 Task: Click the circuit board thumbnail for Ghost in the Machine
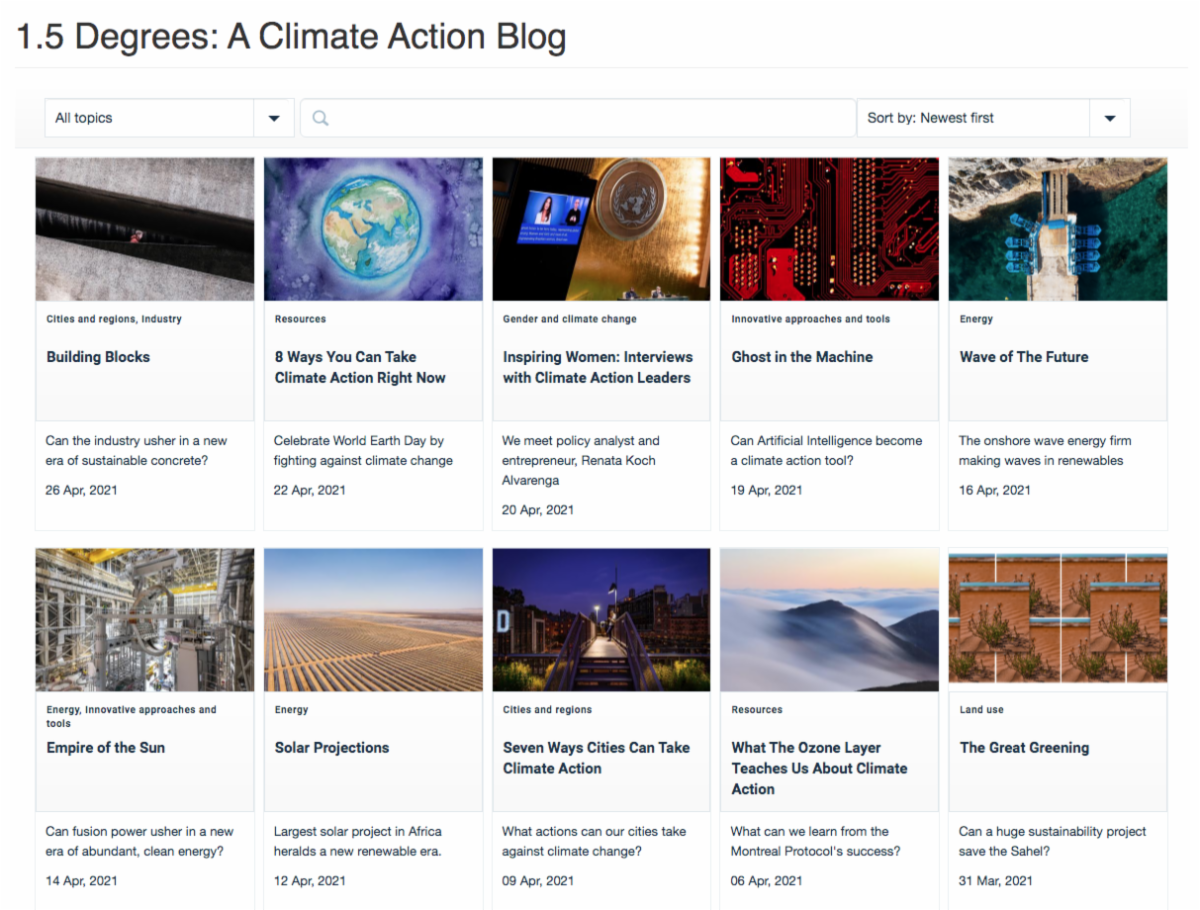click(x=829, y=228)
